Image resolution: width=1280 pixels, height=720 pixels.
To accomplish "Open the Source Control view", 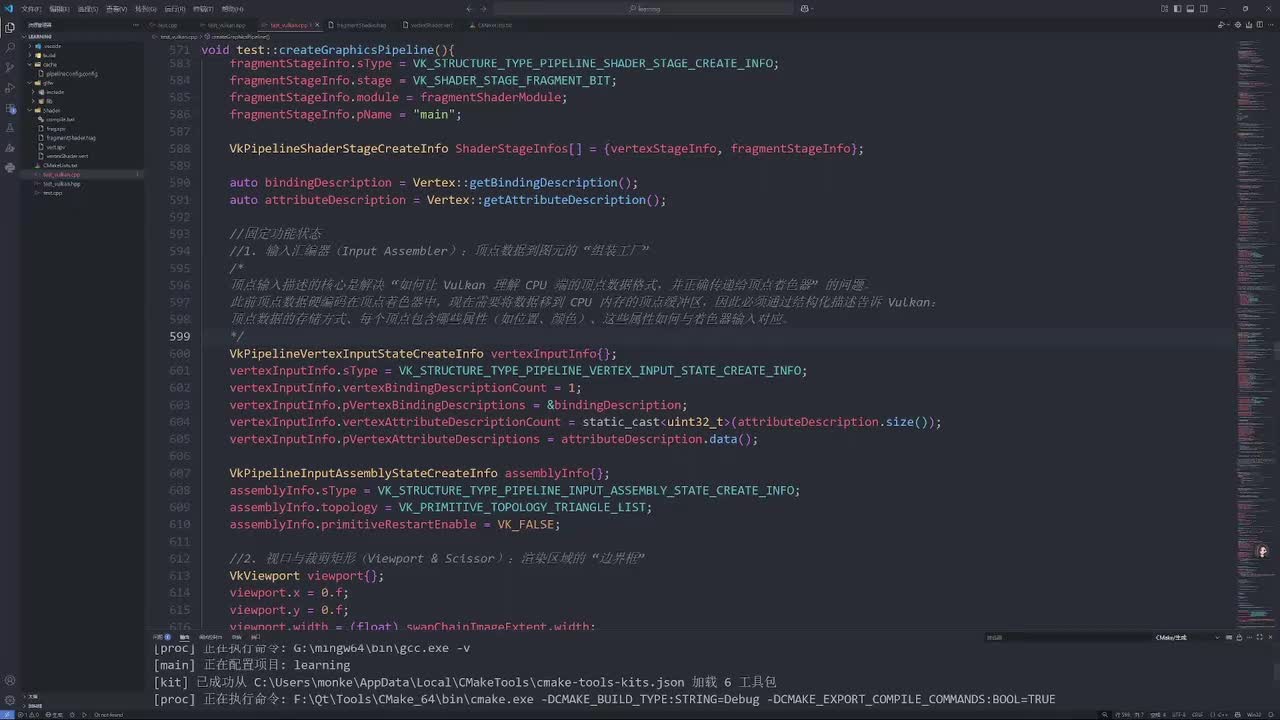I will (10, 67).
